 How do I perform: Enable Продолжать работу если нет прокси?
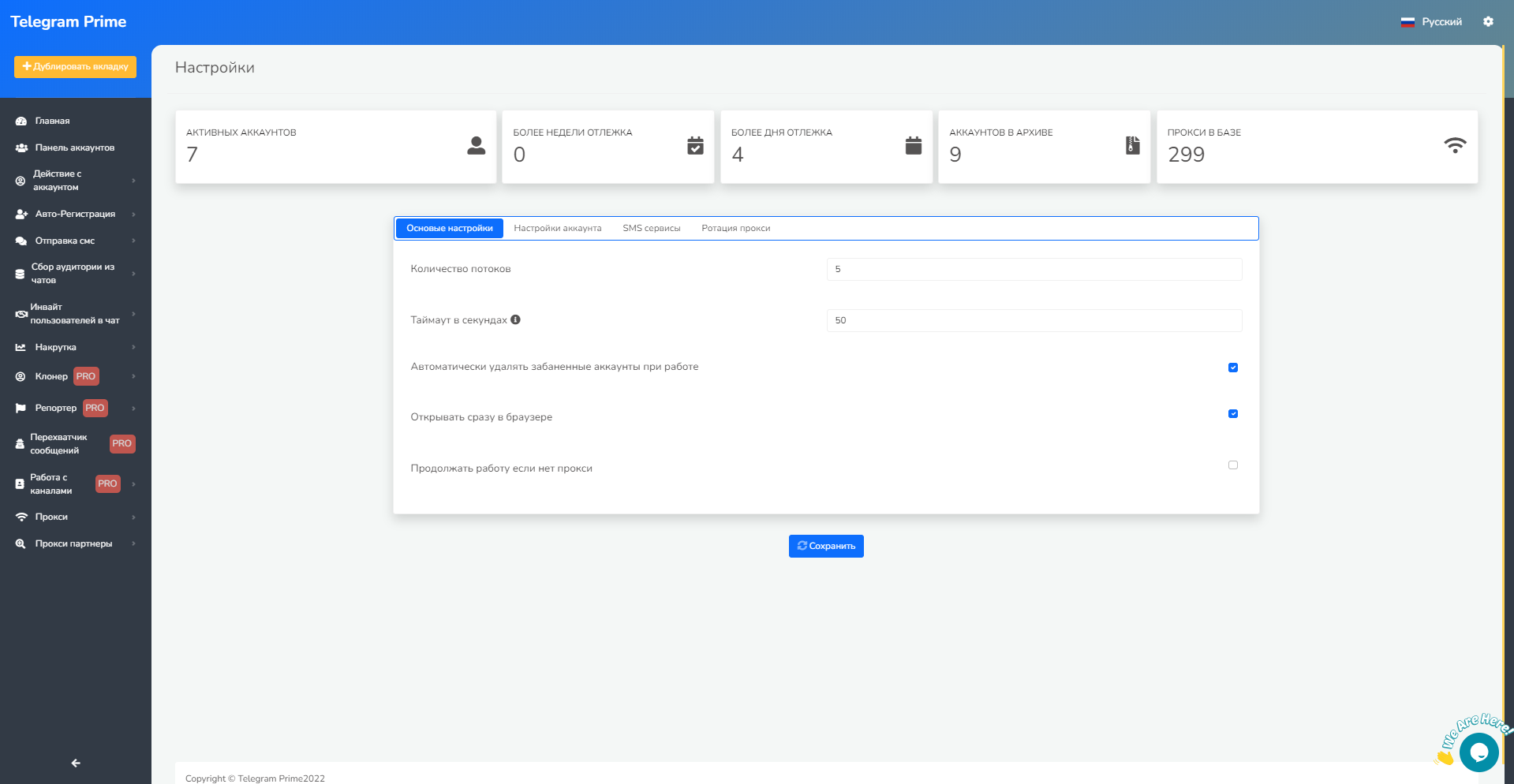click(1232, 465)
